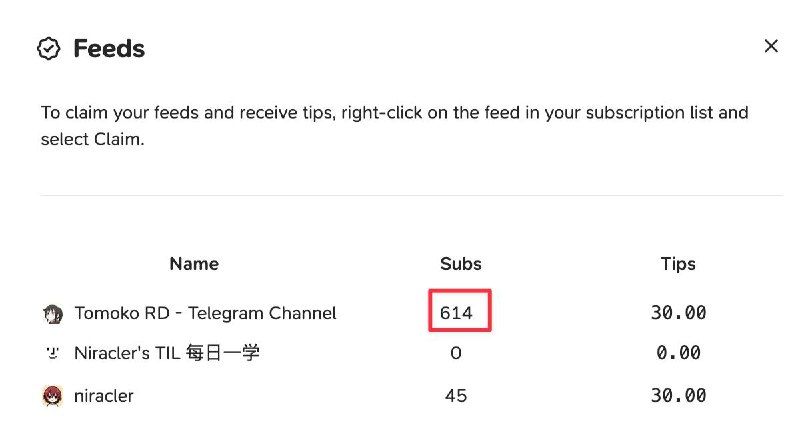Image resolution: width=800 pixels, height=437 pixels.
Task: Click the 30.00 tips for Tomoko RD
Action: click(678, 313)
